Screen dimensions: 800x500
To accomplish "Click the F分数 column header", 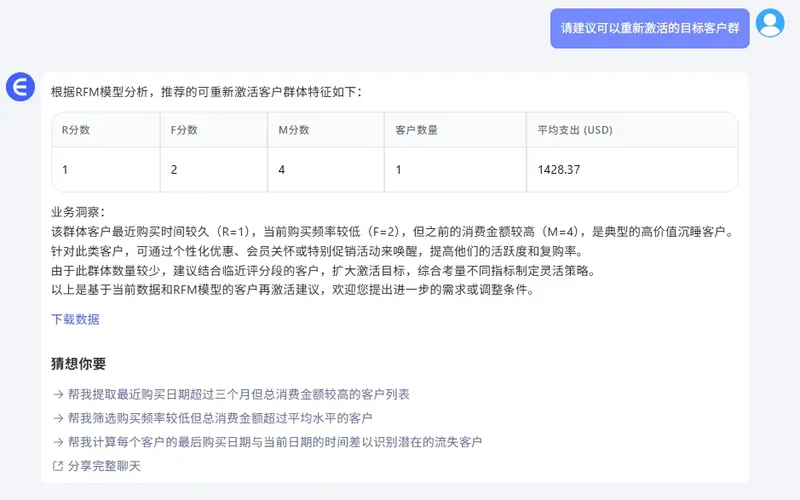I will point(184,130).
